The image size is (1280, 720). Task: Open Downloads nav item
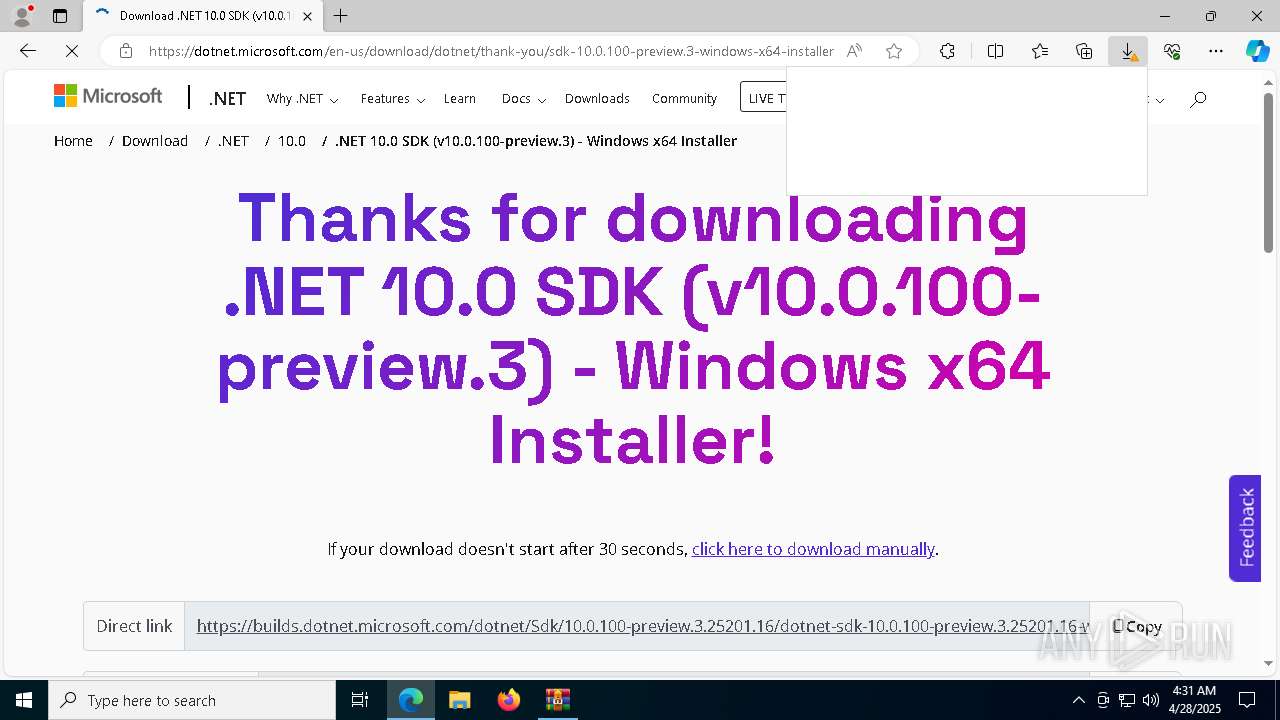coord(597,99)
